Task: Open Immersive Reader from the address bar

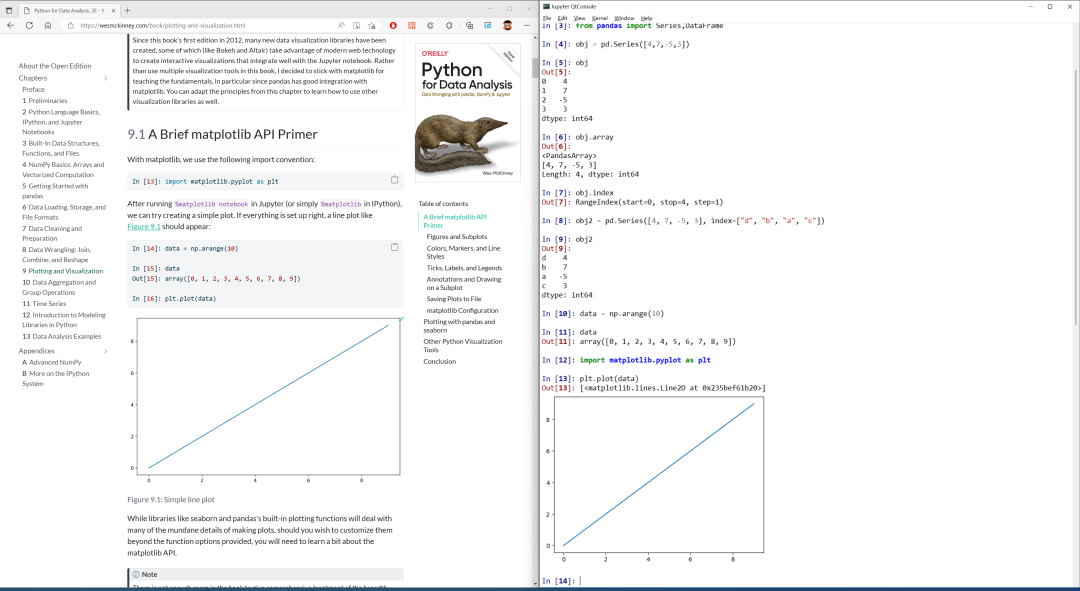Action: click(x=356, y=25)
